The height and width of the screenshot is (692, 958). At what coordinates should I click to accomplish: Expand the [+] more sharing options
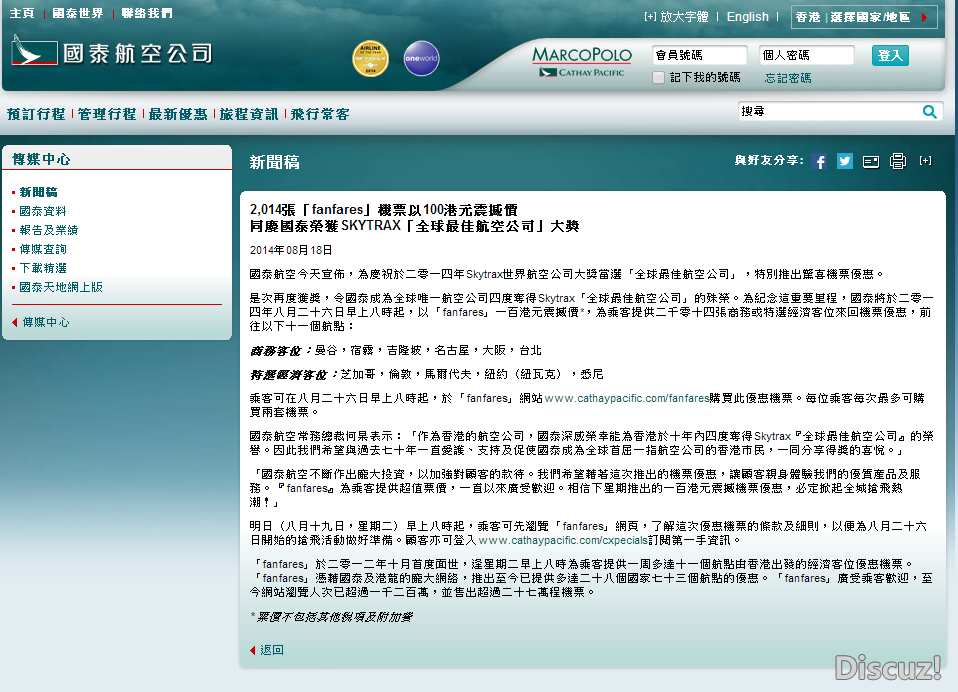925,161
